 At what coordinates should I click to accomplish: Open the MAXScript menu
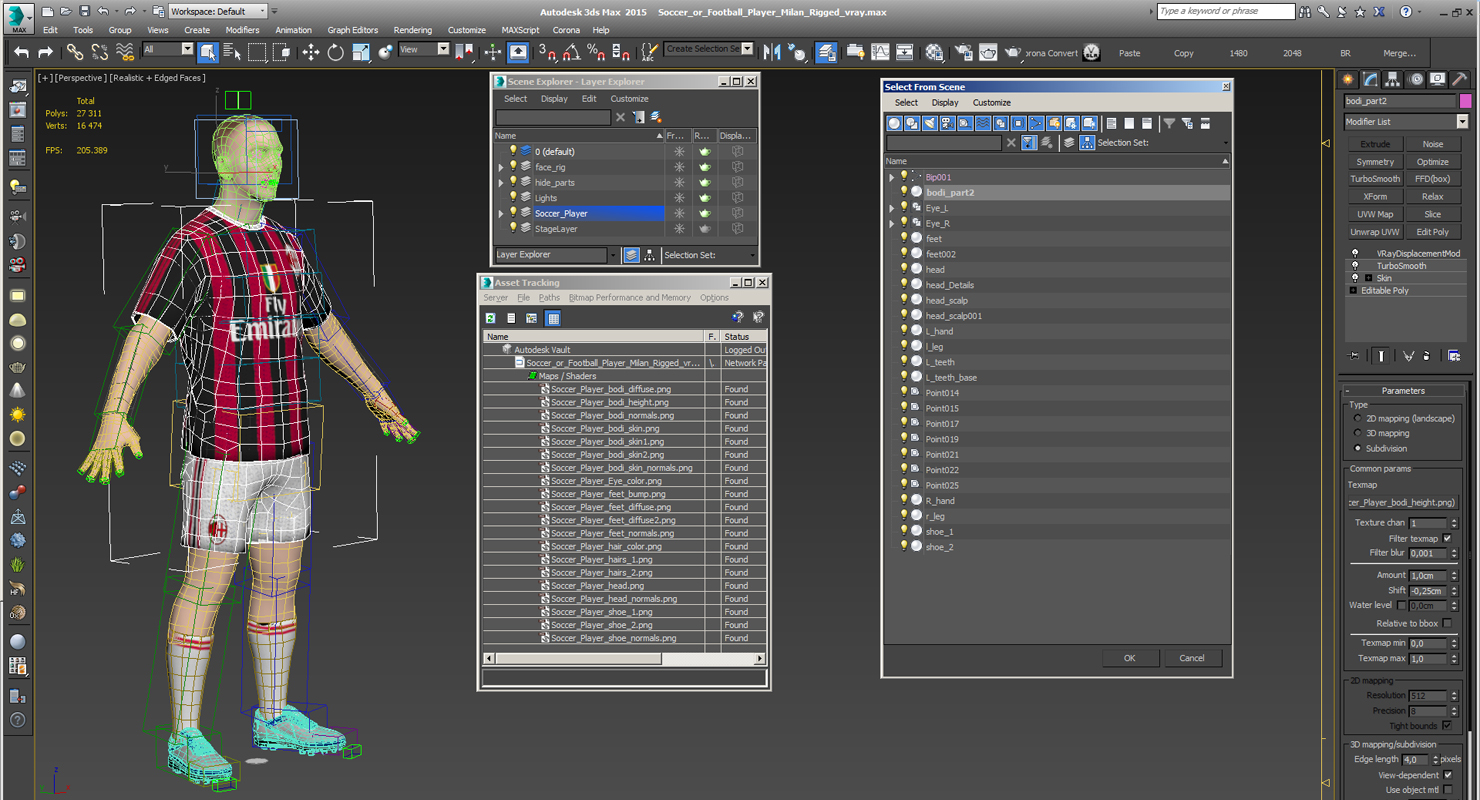click(x=520, y=30)
